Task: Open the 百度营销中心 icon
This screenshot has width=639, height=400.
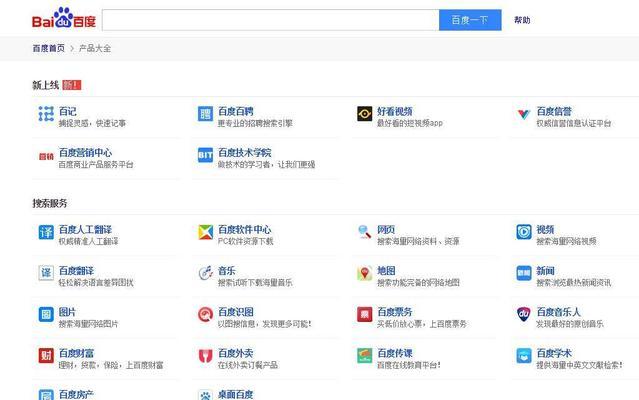Action: pyautogui.click(x=46, y=156)
